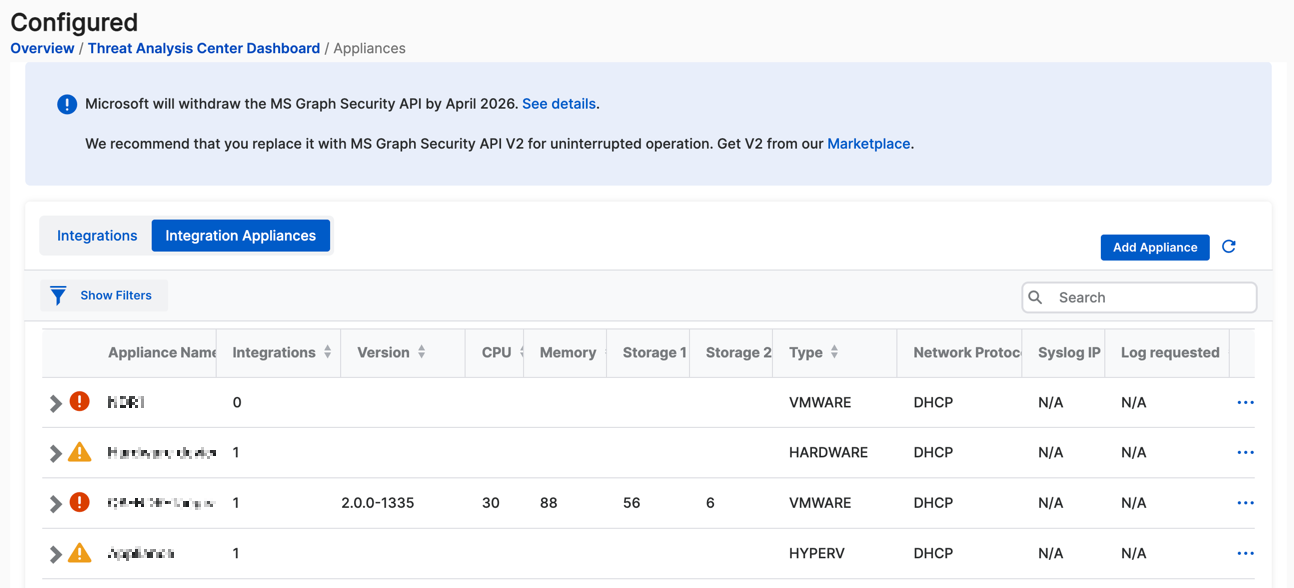
Task: Click the Storage 1 column header
Action: (654, 352)
